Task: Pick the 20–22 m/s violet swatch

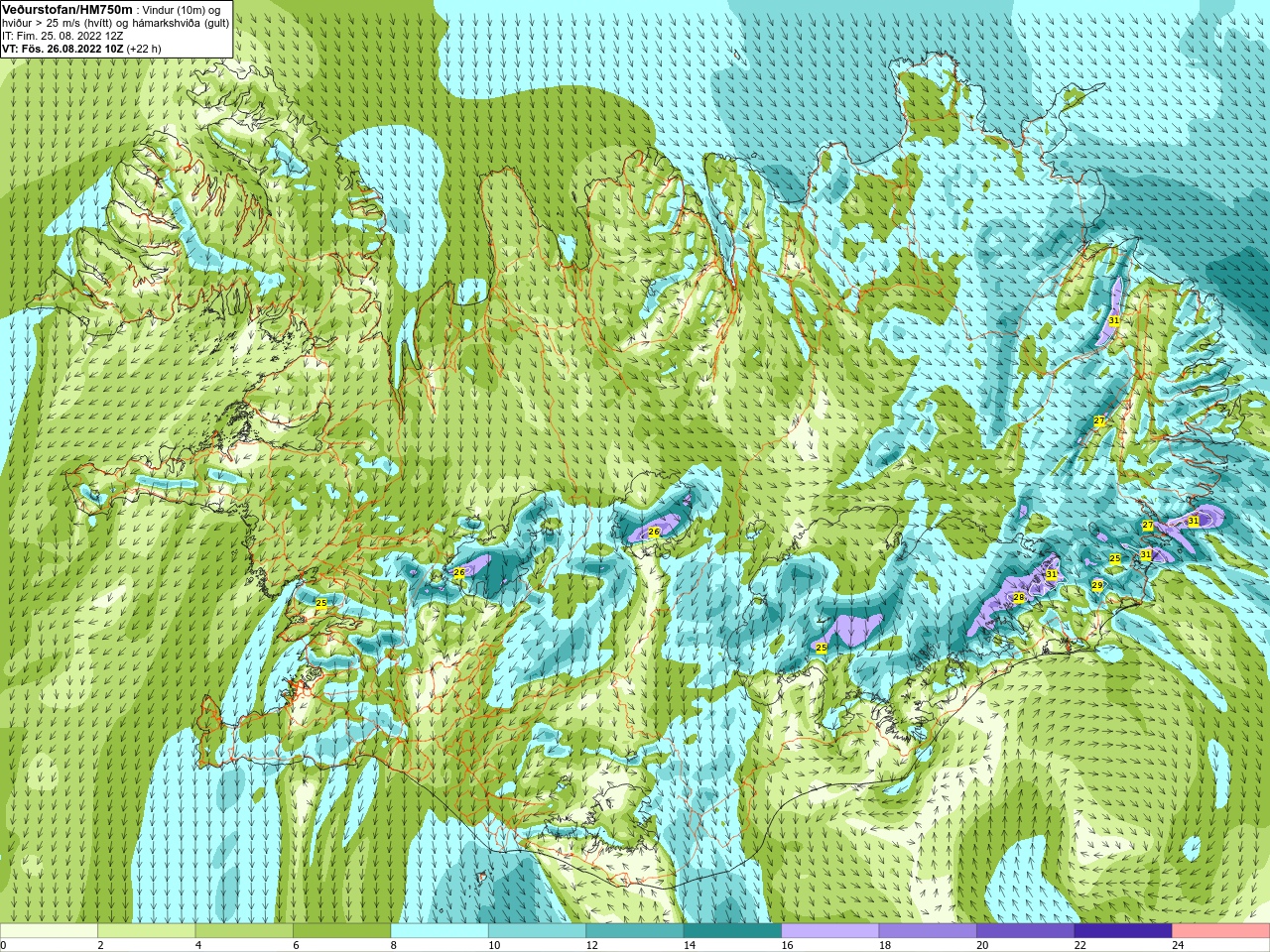Action: [1026, 931]
